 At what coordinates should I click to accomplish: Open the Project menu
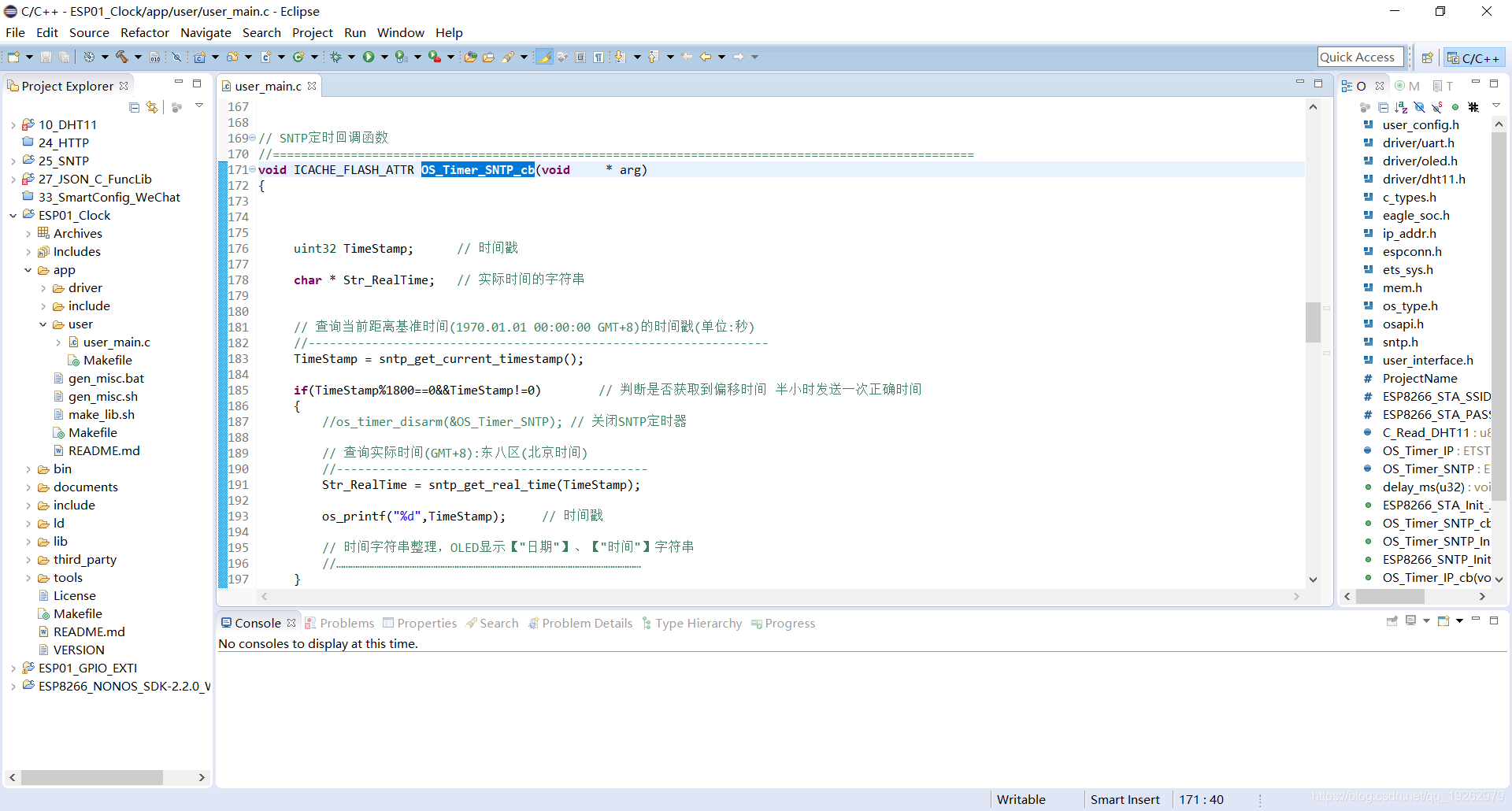tap(313, 32)
